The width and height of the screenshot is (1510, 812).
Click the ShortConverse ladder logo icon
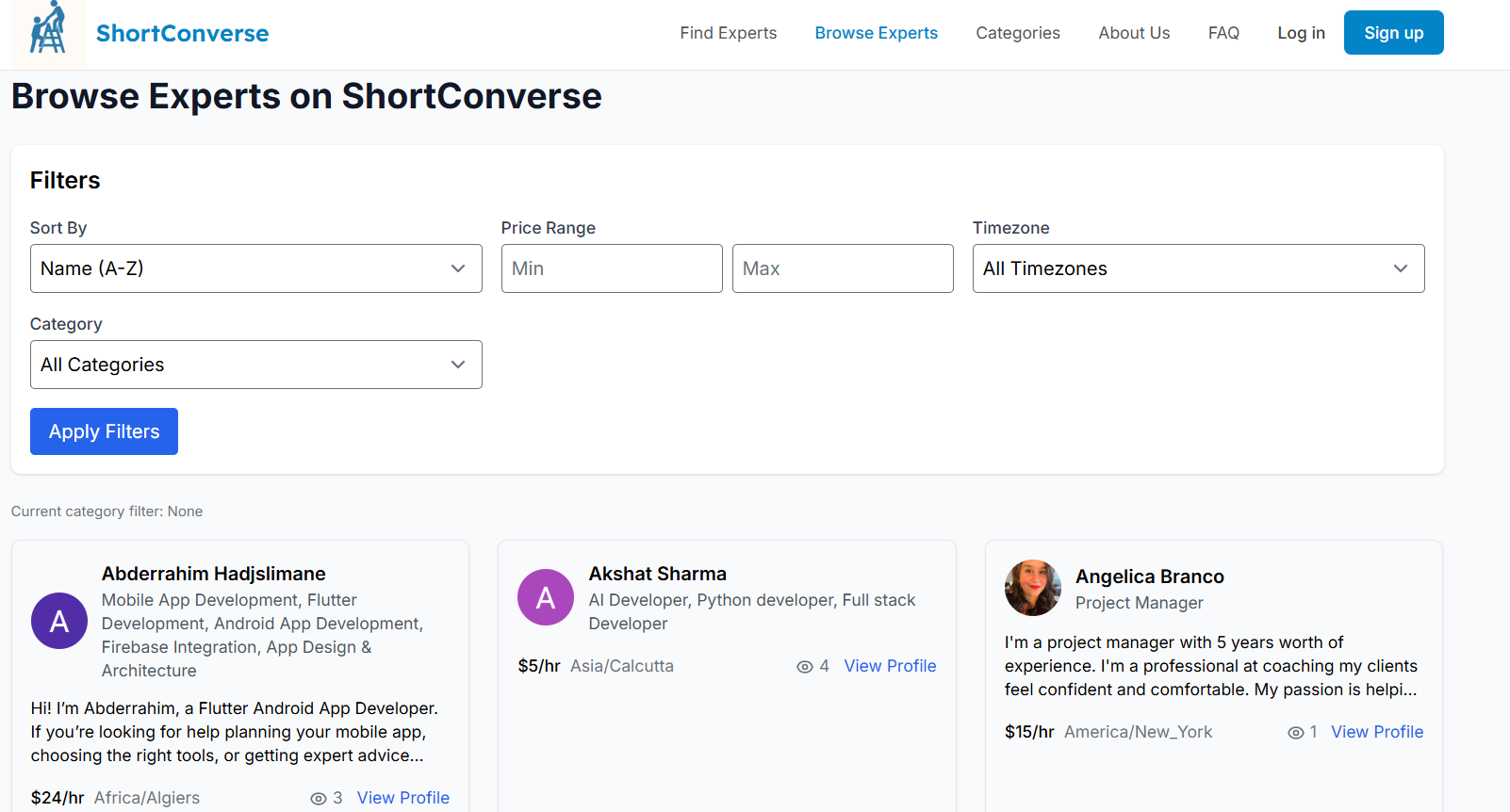pyautogui.click(x=48, y=31)
